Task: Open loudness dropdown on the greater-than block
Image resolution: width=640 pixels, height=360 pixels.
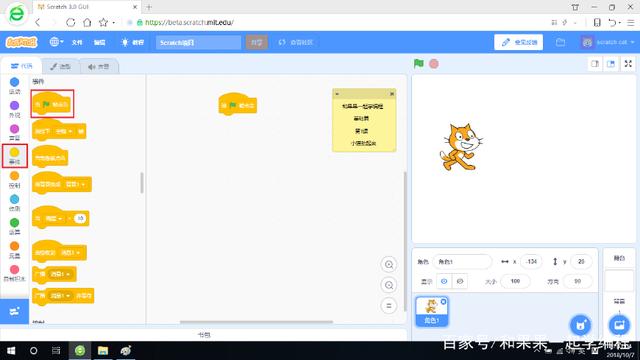Action: click(x=53, y=219)
